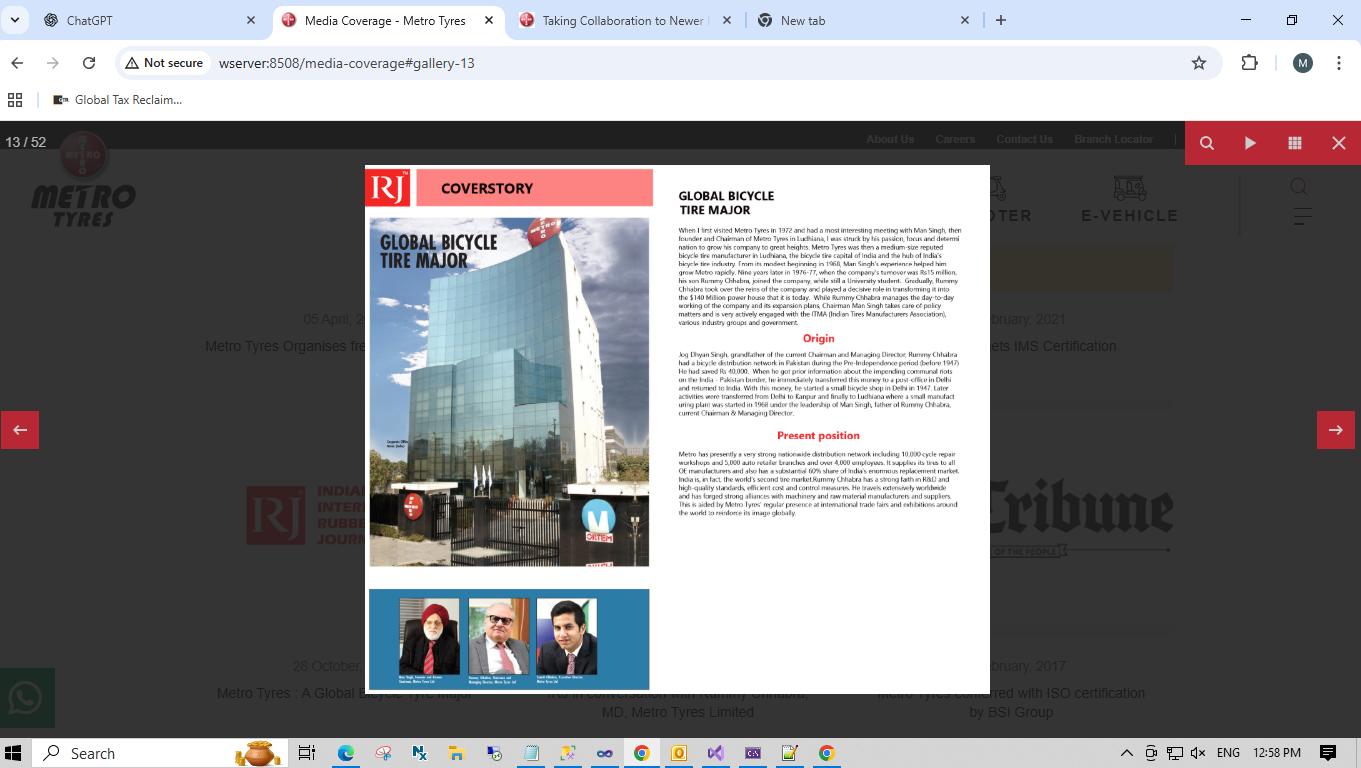Start the gallery slideshow play button
Screen dimensions: 1361x768
pyautogui.click(x=1251, y=143)
